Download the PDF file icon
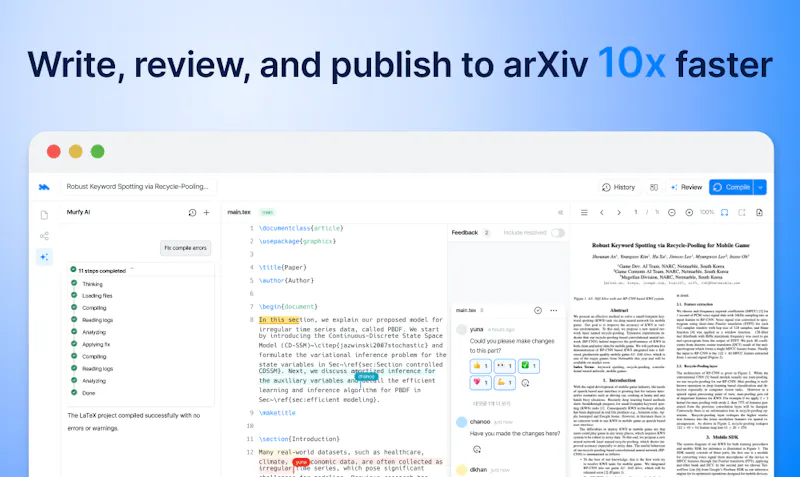The image size is (800, 477). (759, 212)
